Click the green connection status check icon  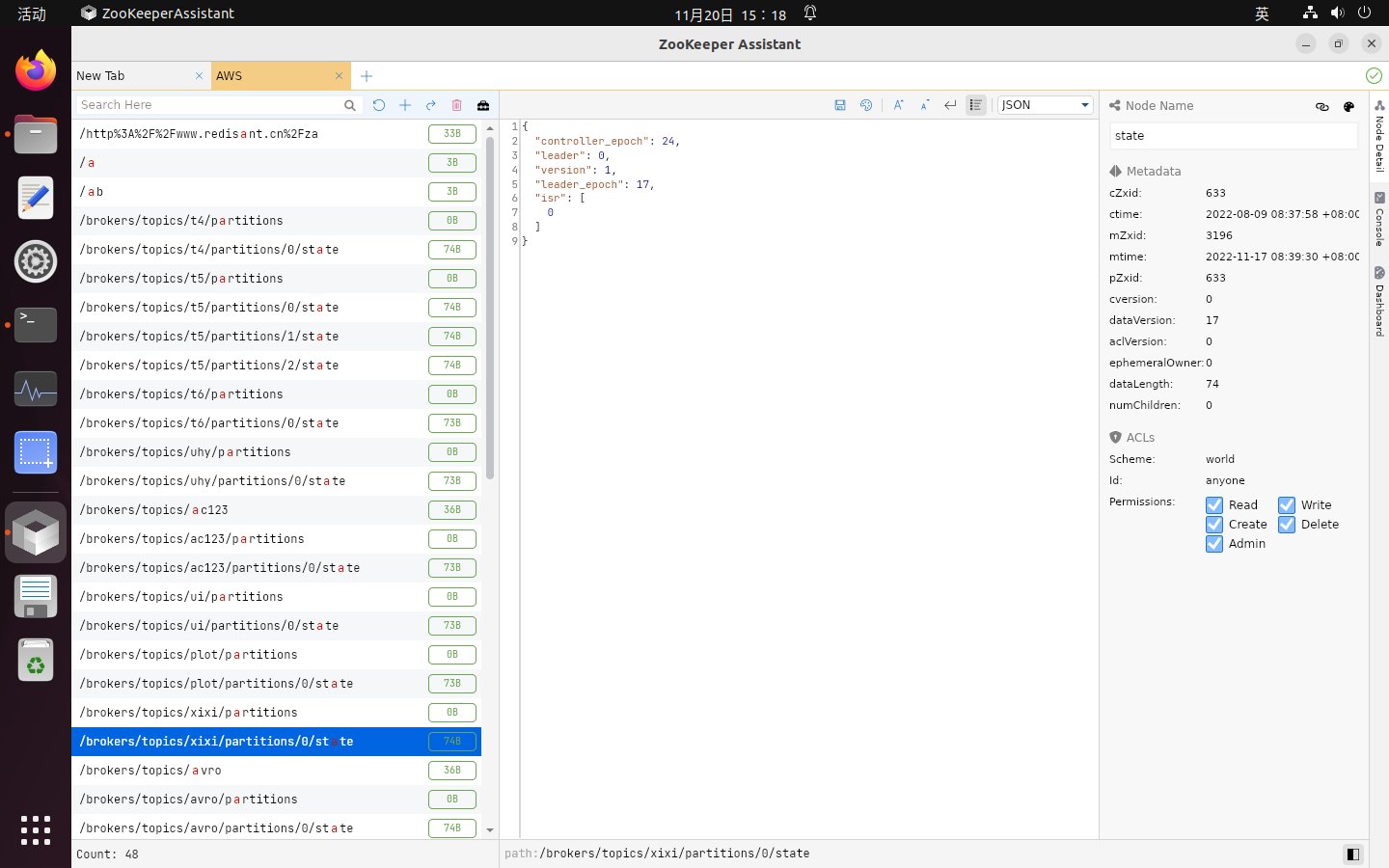coord(1374,75)
